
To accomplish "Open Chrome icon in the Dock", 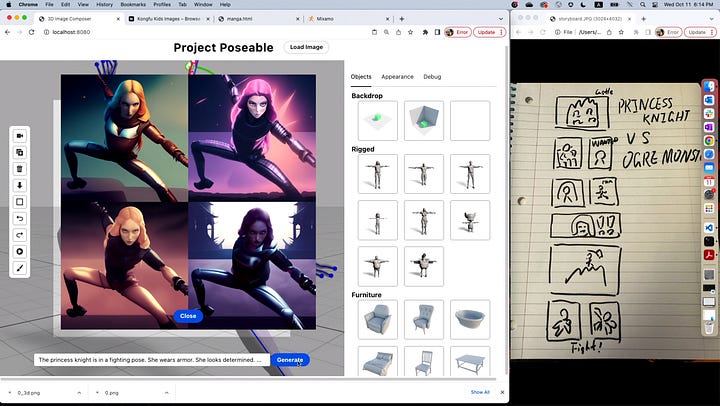I will point(709,141).
